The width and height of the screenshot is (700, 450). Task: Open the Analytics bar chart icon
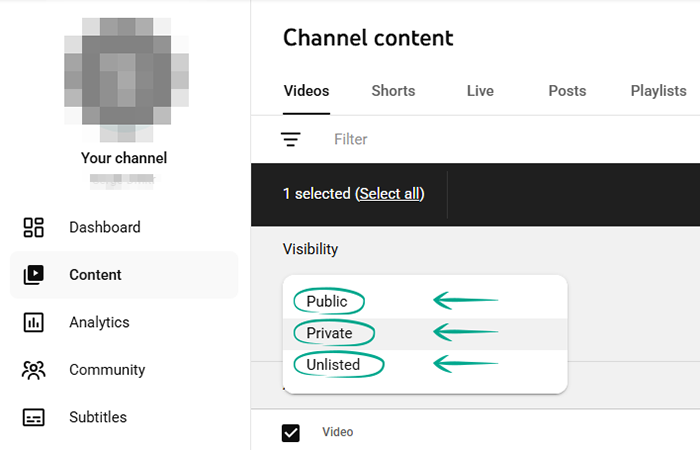tap(33, 322)
